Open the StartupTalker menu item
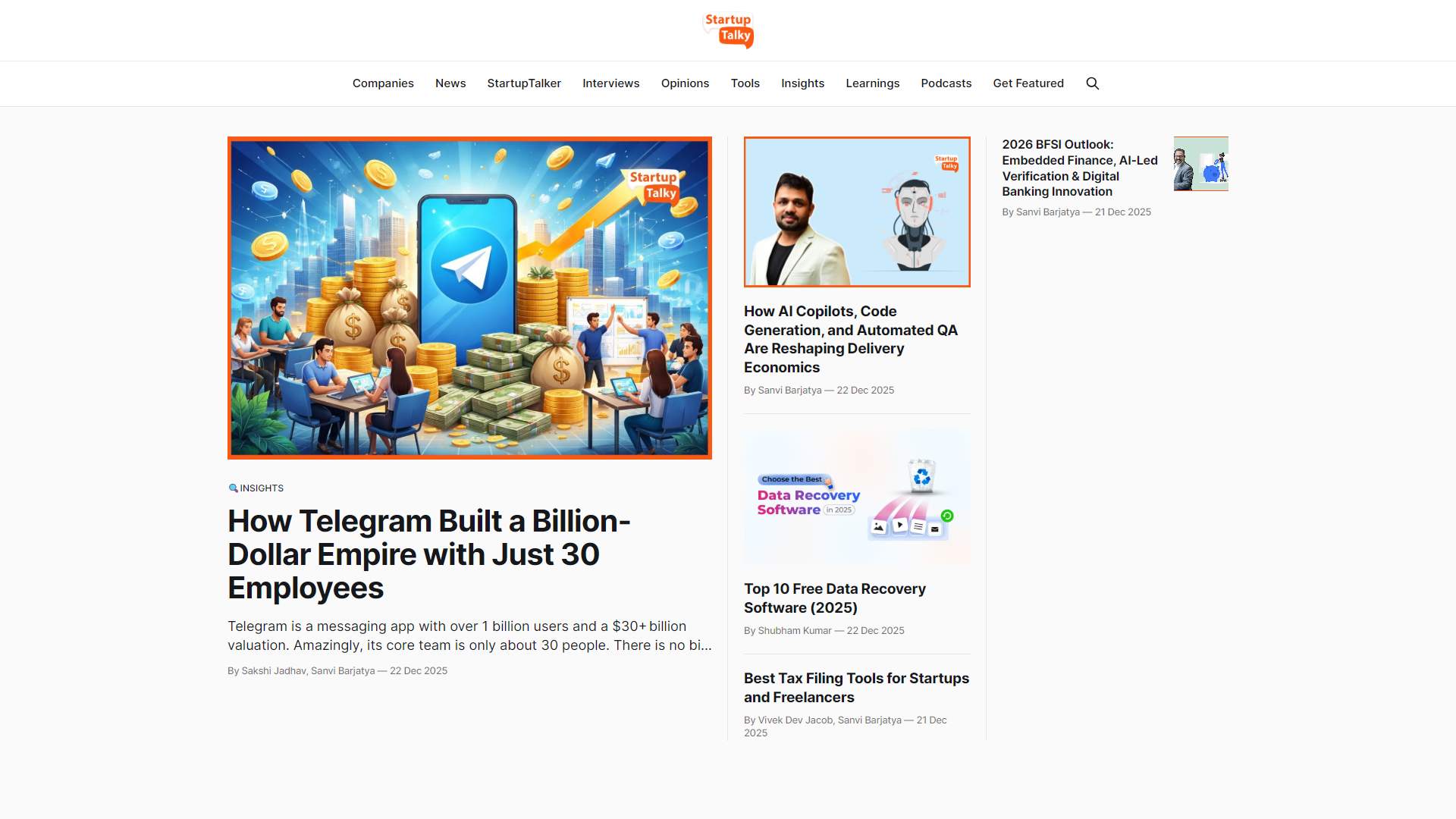 pyautogui.click(x=524, y=83)
